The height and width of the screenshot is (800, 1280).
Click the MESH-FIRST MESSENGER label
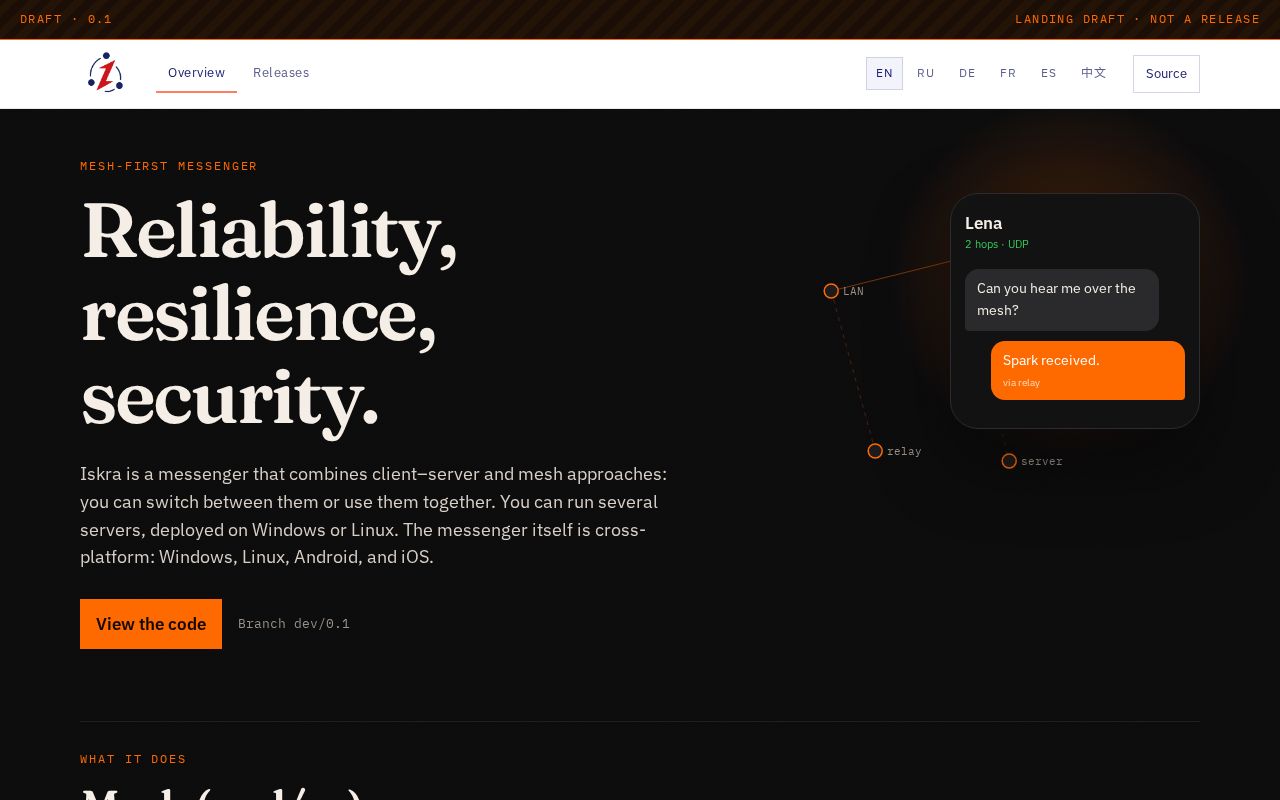[169, 166]
